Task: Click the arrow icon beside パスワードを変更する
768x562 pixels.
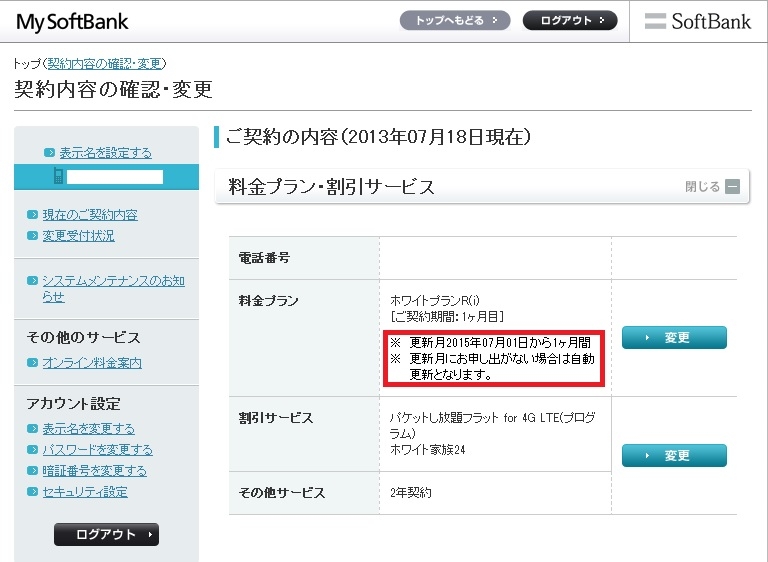Action: (32, 450)
